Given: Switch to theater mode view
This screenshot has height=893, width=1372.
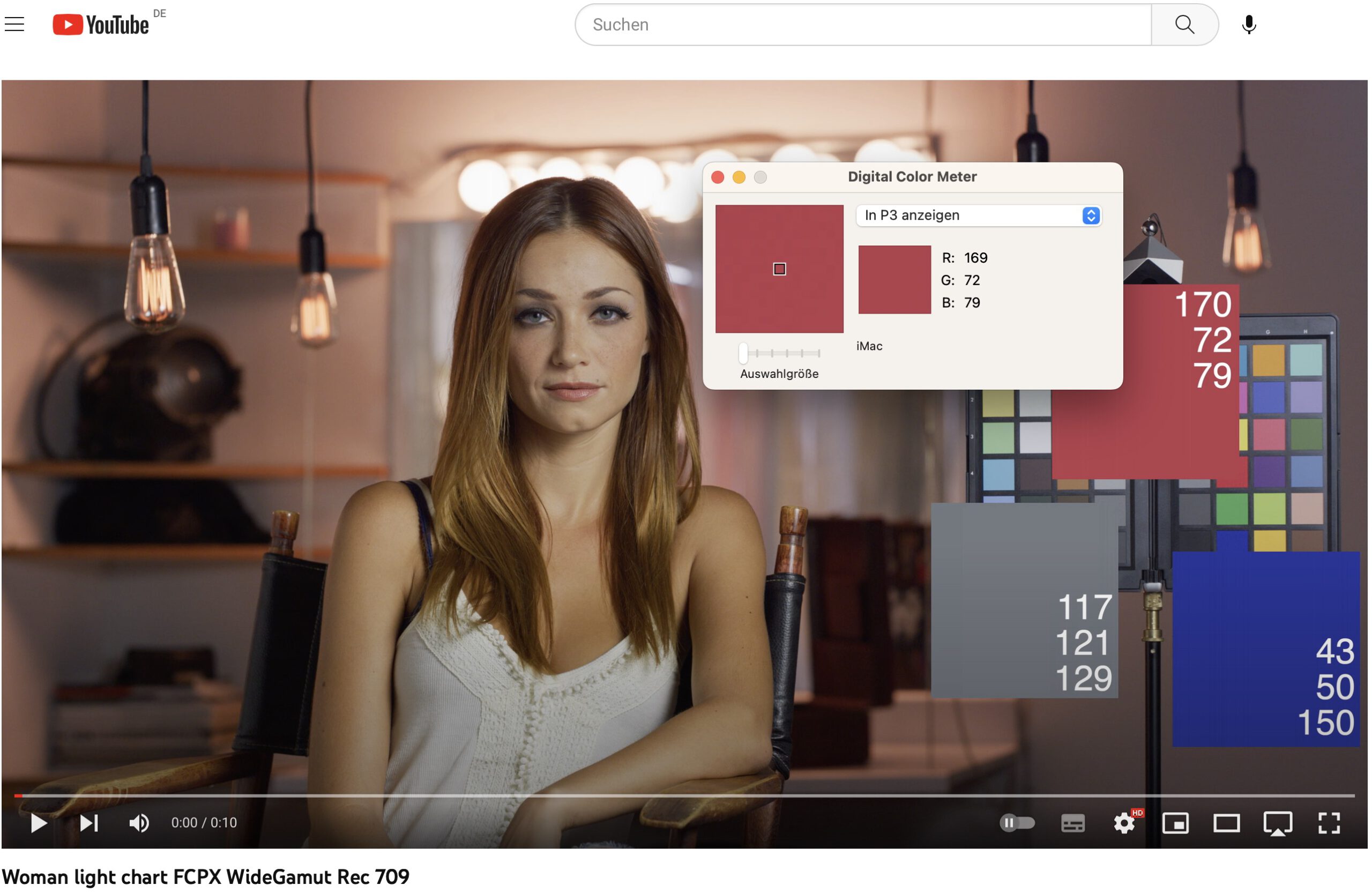Looking at the screenshot, I should pos(1227,823).
